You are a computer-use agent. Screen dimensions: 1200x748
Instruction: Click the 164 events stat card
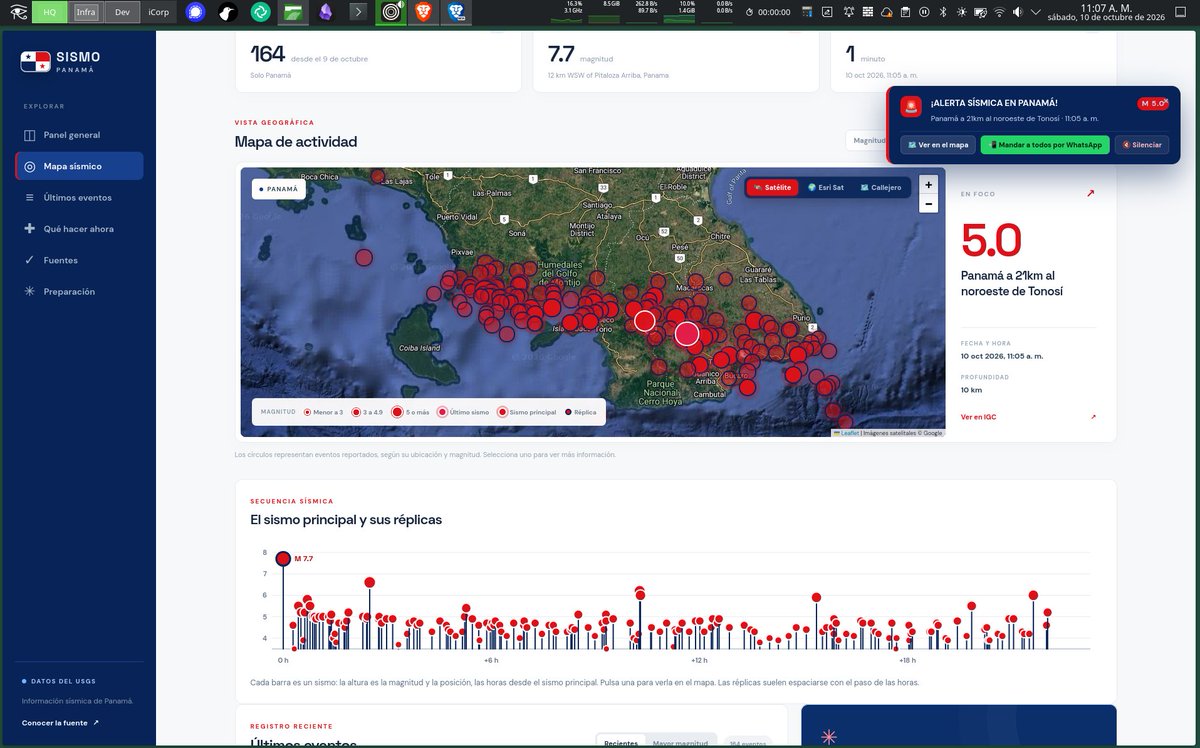click(x=378, y=60)
